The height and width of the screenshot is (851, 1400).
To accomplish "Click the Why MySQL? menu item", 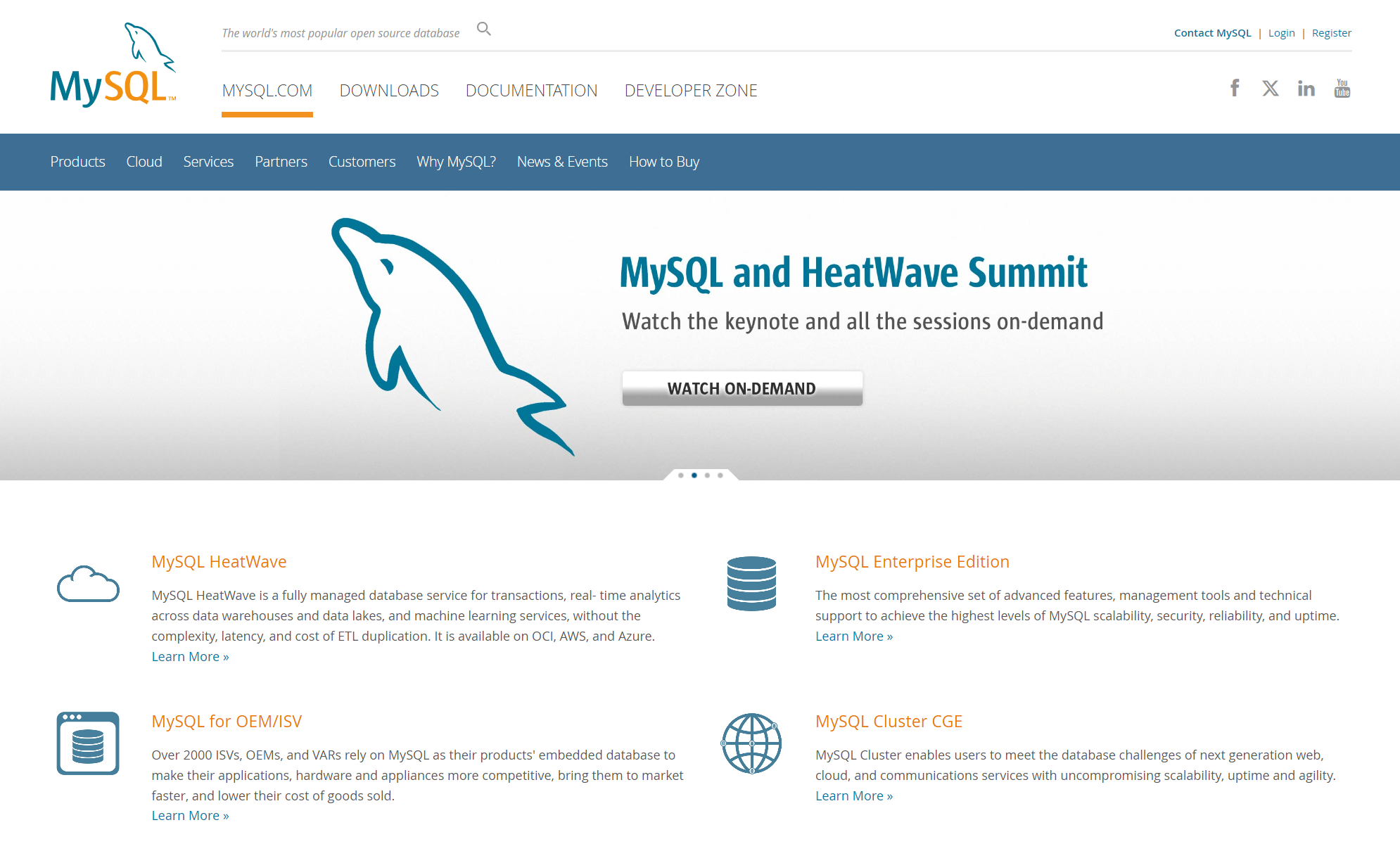I will [x=456, y=161].
